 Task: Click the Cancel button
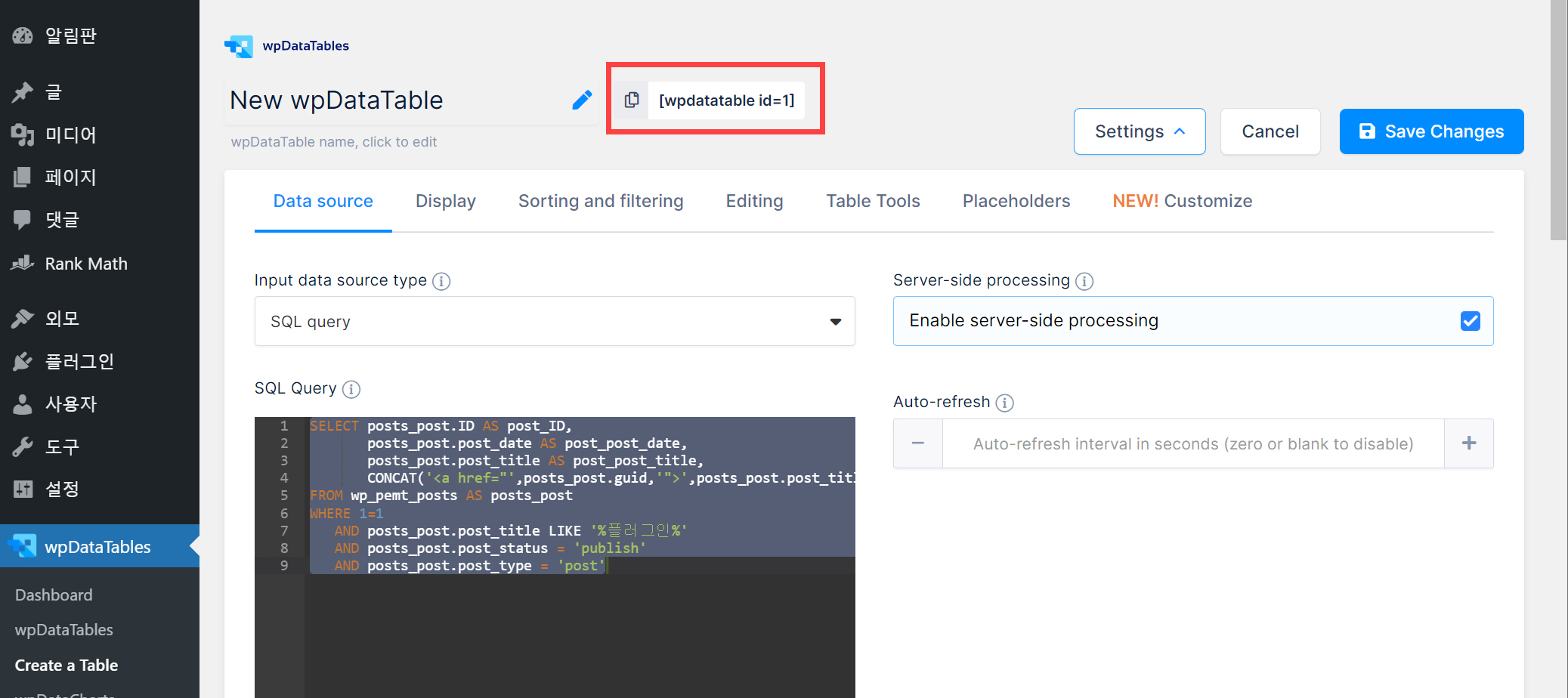click(x=1270, y=131)
